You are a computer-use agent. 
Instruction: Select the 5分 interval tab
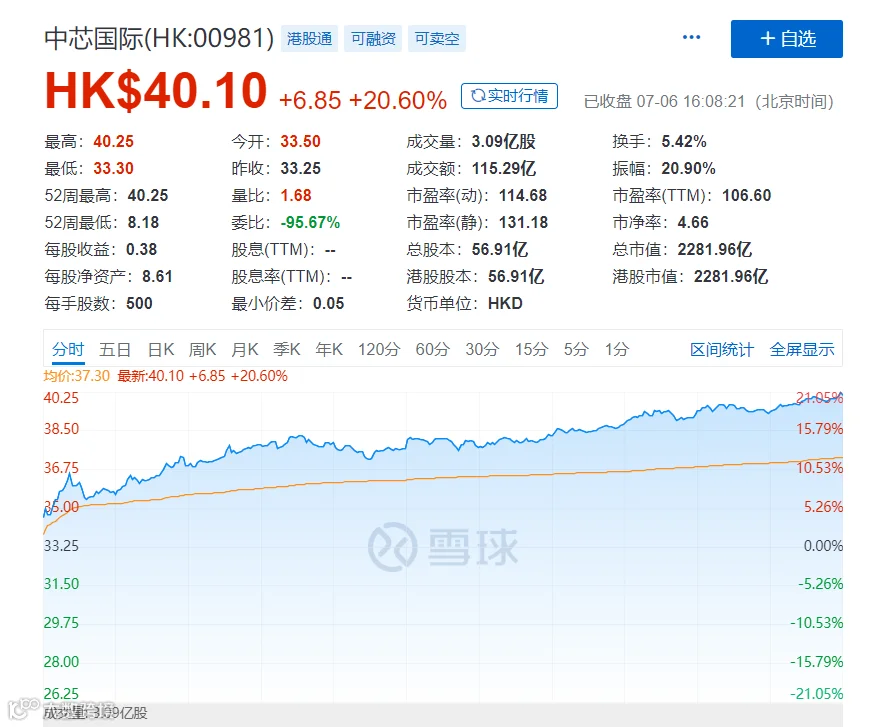576,350
